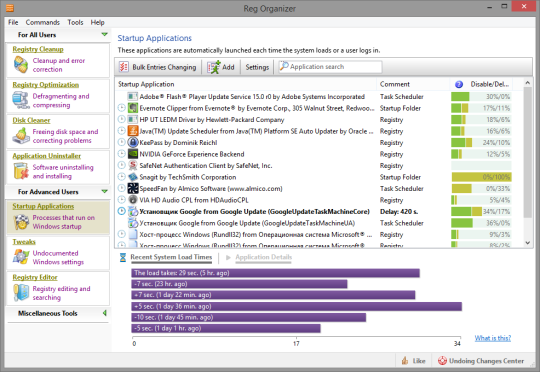540x372 pixels.
Task: Toggle delay clock for NVIDIA GeForce Experience
Action: click(x=121, y=154)
